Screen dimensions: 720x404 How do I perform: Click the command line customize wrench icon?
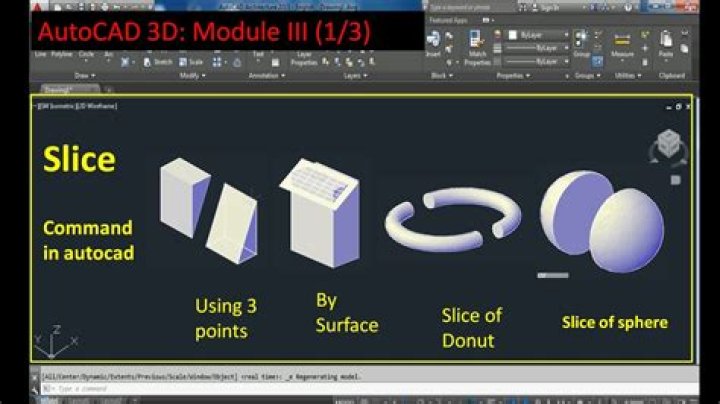[x=35, y=390]
